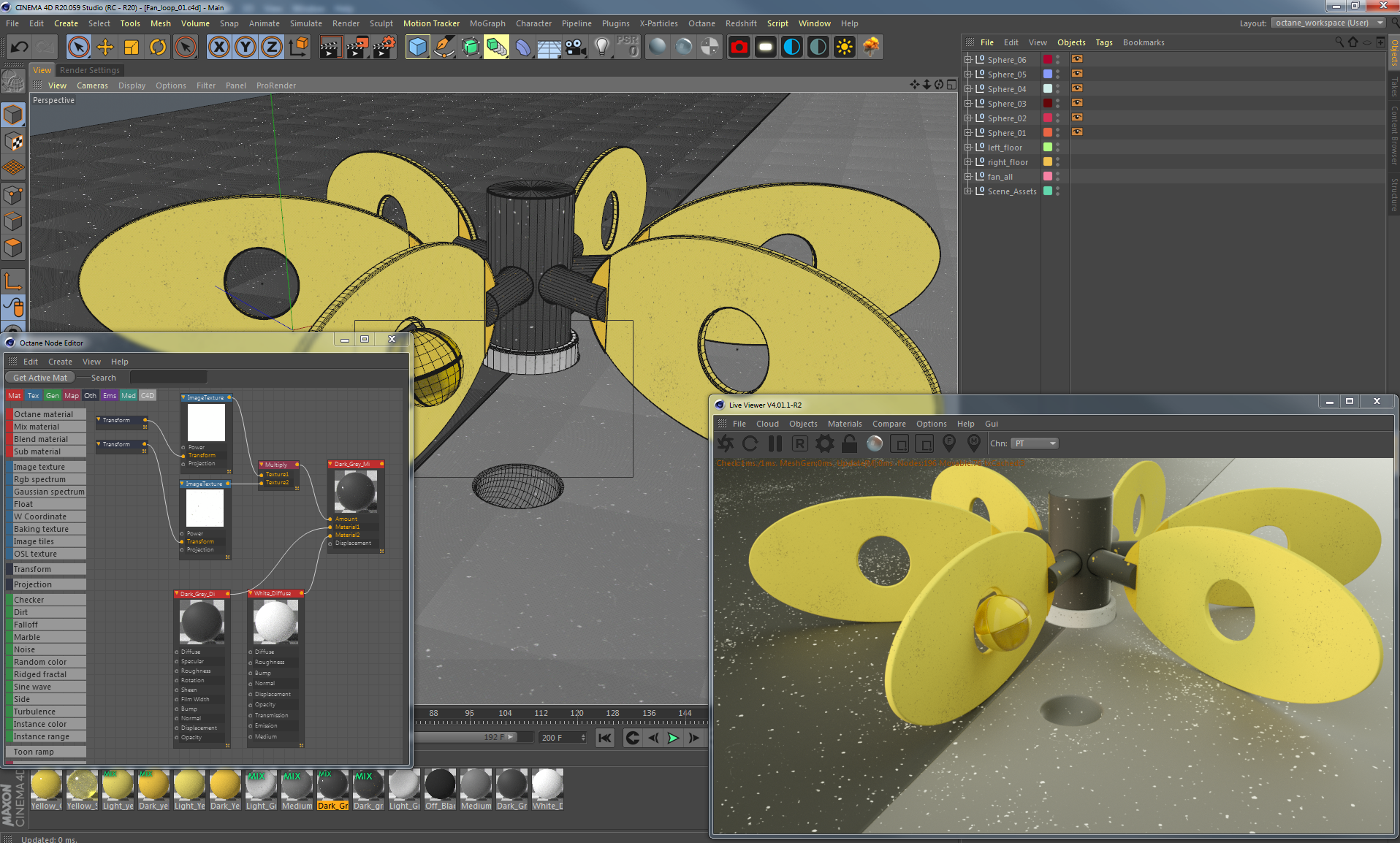Lock the Live Viewer with the padlock icon
The image size is (1400, 843).
(849, 443)
